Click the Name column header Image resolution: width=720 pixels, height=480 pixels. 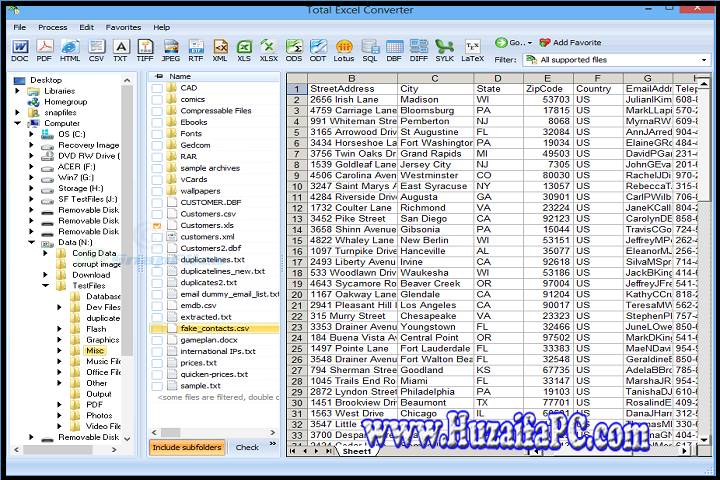point(180,76)
